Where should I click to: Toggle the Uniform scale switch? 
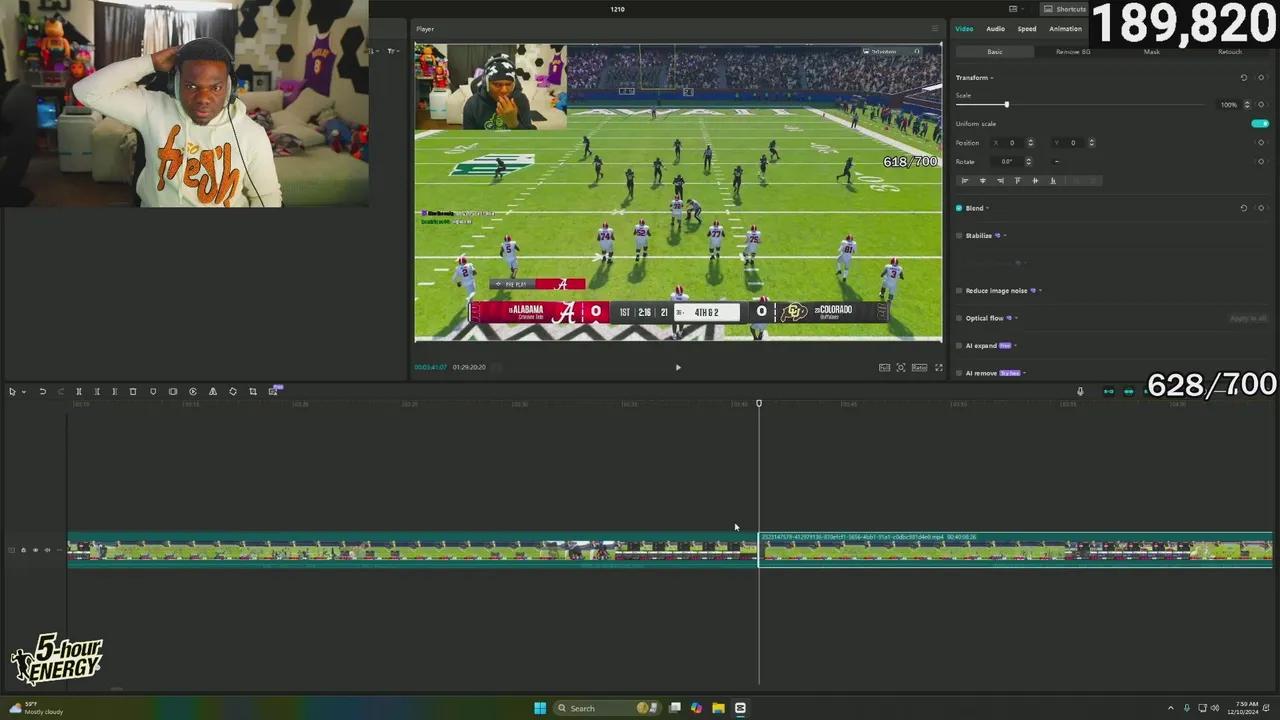(1260, 123)
